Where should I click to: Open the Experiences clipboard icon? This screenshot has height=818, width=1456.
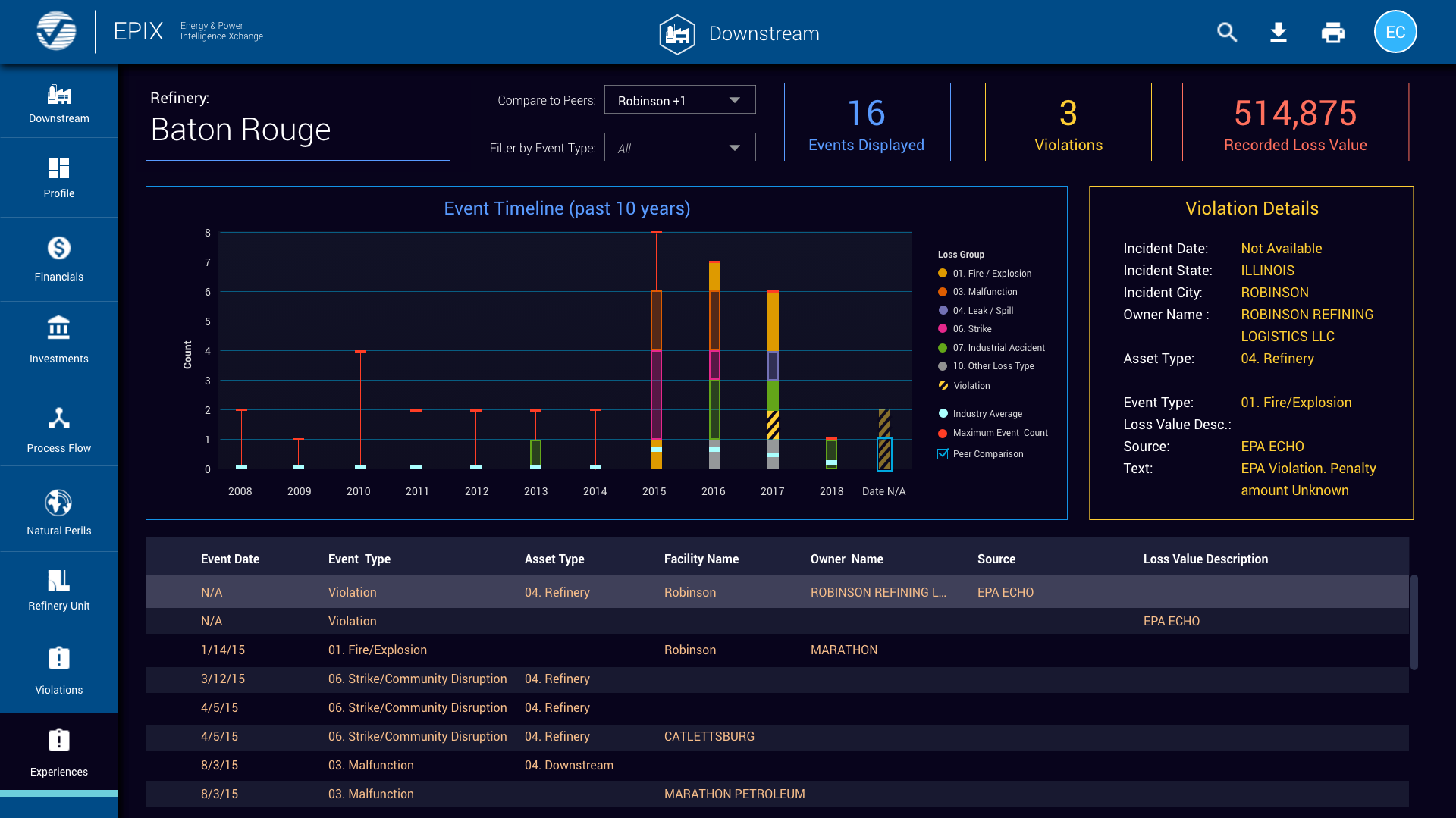(x=59, y=740)
